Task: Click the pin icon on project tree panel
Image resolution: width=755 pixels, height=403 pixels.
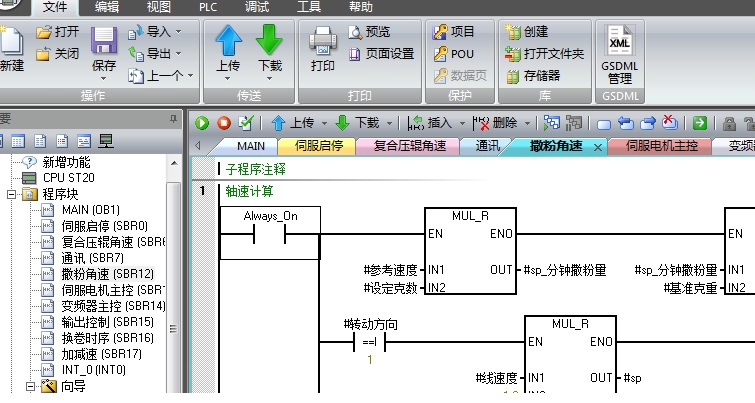Action: [x=173, y=118]
